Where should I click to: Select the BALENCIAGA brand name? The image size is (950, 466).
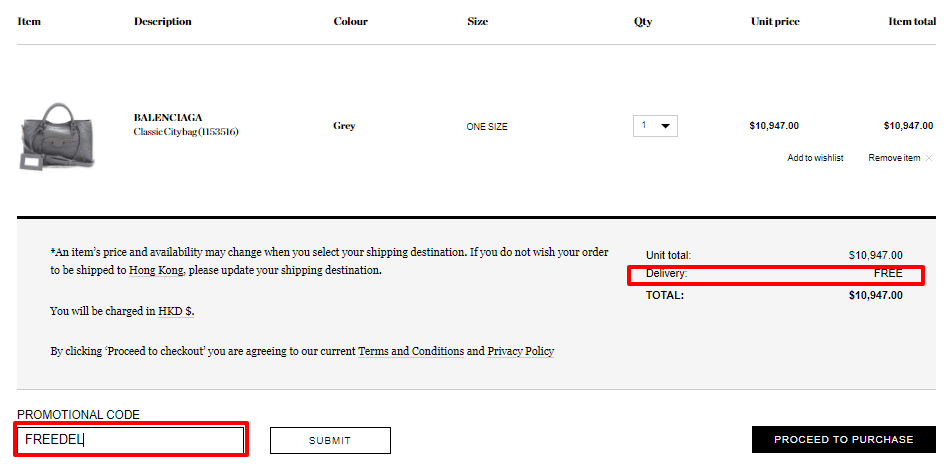pos(168,118)
